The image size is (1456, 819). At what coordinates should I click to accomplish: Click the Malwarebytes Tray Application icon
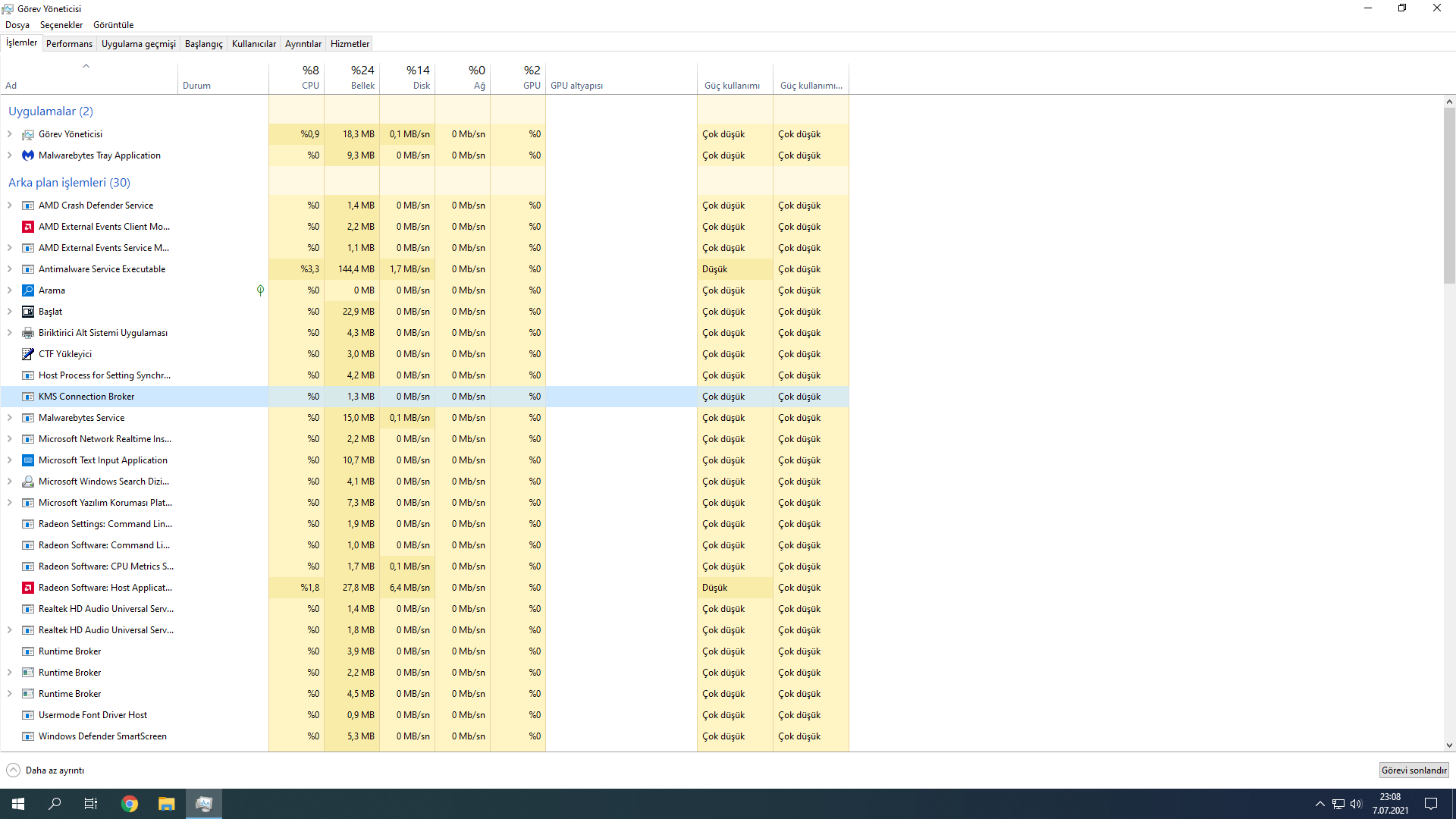28,155
